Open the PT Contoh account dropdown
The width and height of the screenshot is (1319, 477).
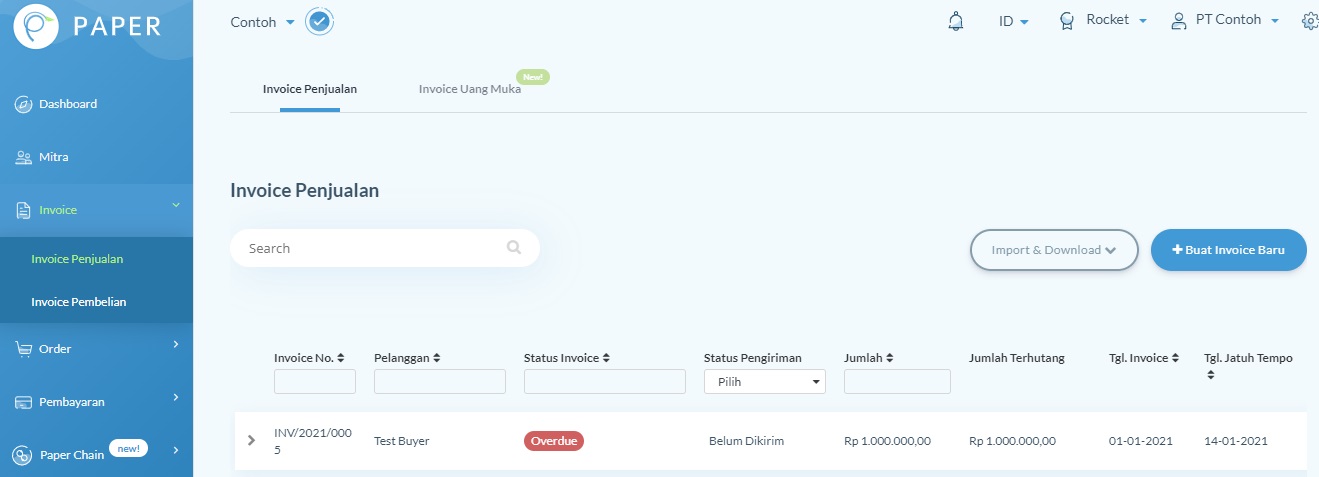[x=1238, y=20]
